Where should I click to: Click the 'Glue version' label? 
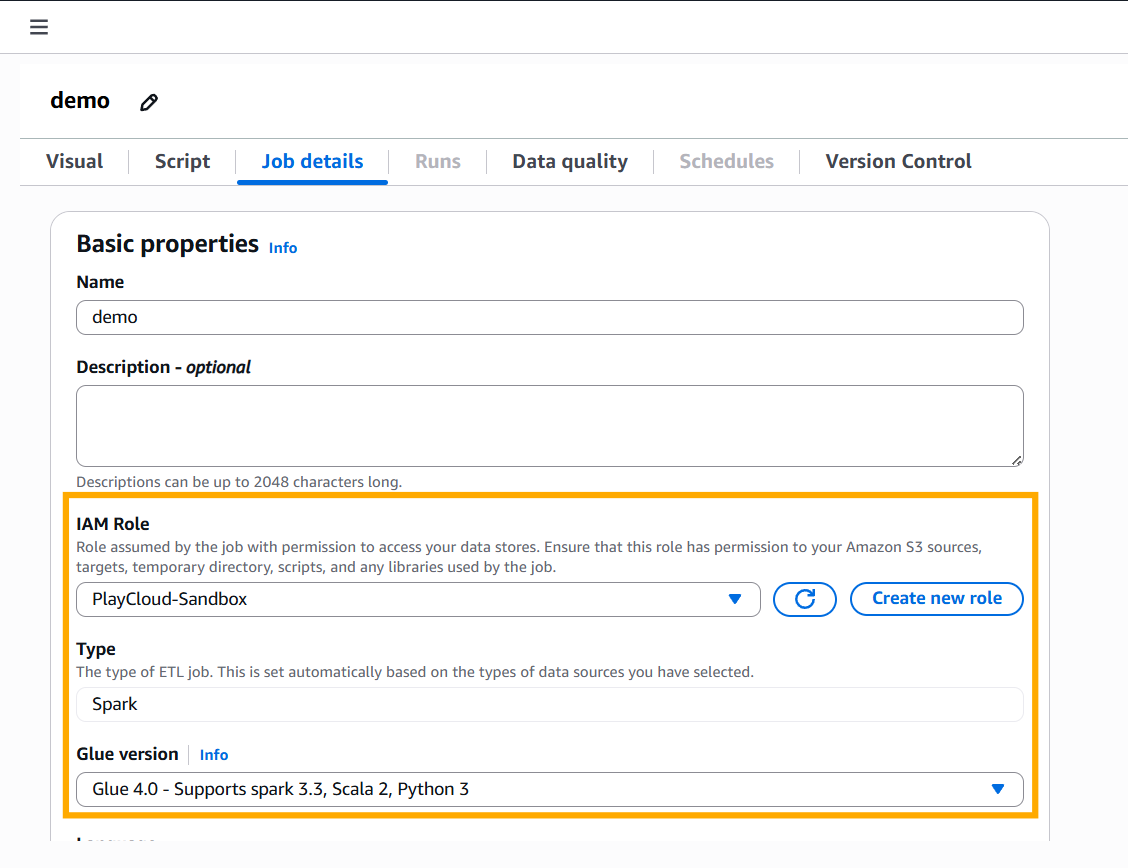127,754
